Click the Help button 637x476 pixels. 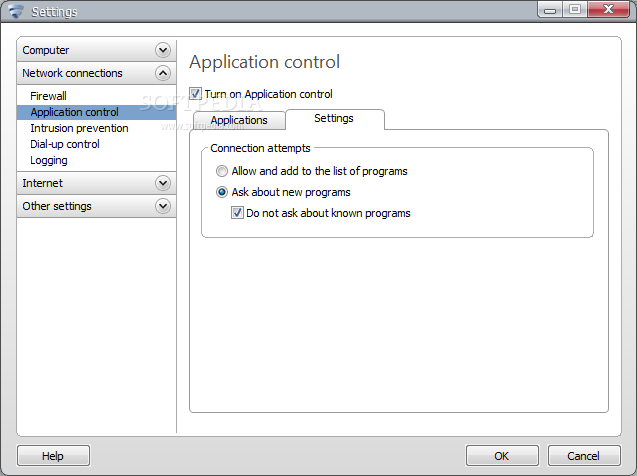coord(53,456)
